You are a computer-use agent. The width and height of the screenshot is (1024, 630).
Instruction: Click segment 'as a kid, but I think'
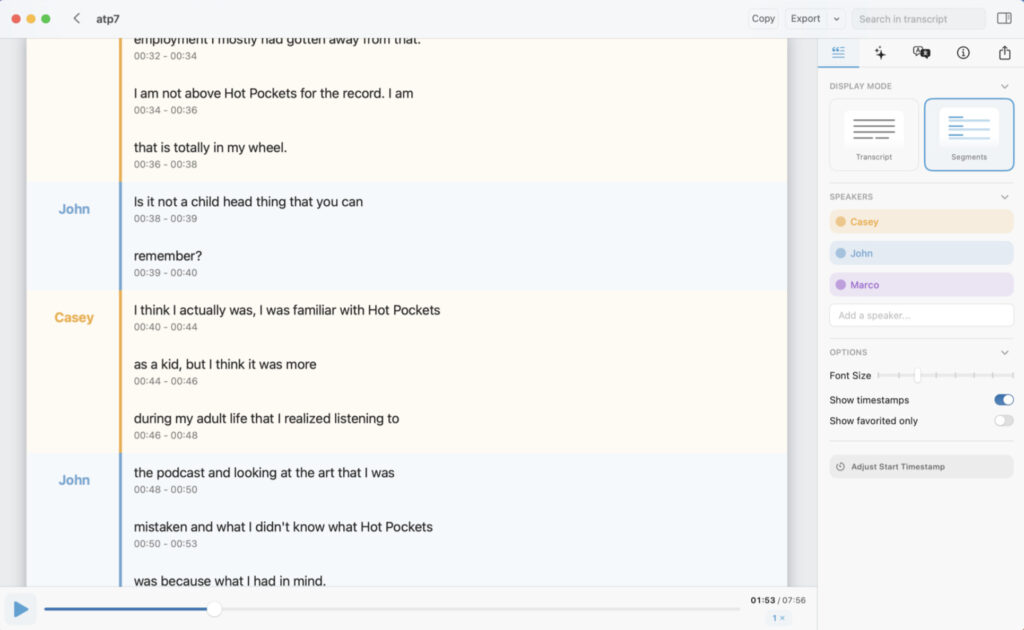tap(225, 364)
